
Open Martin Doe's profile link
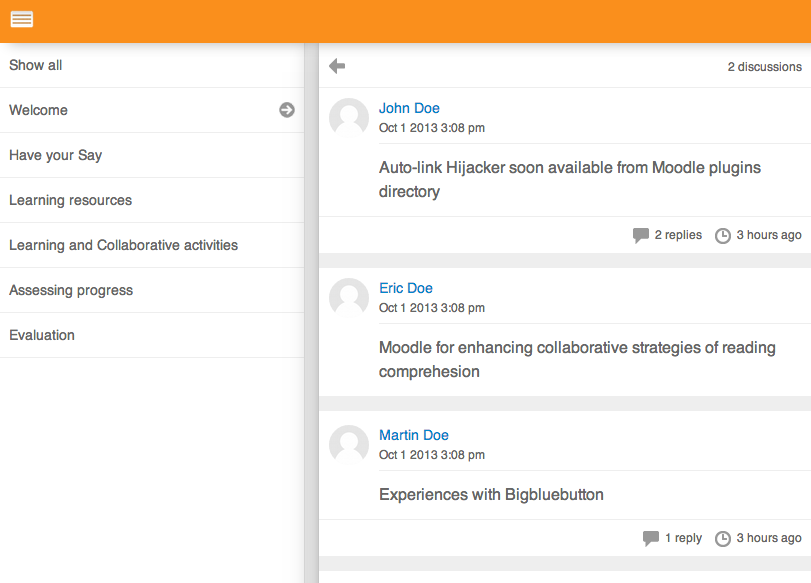(414, 435)
